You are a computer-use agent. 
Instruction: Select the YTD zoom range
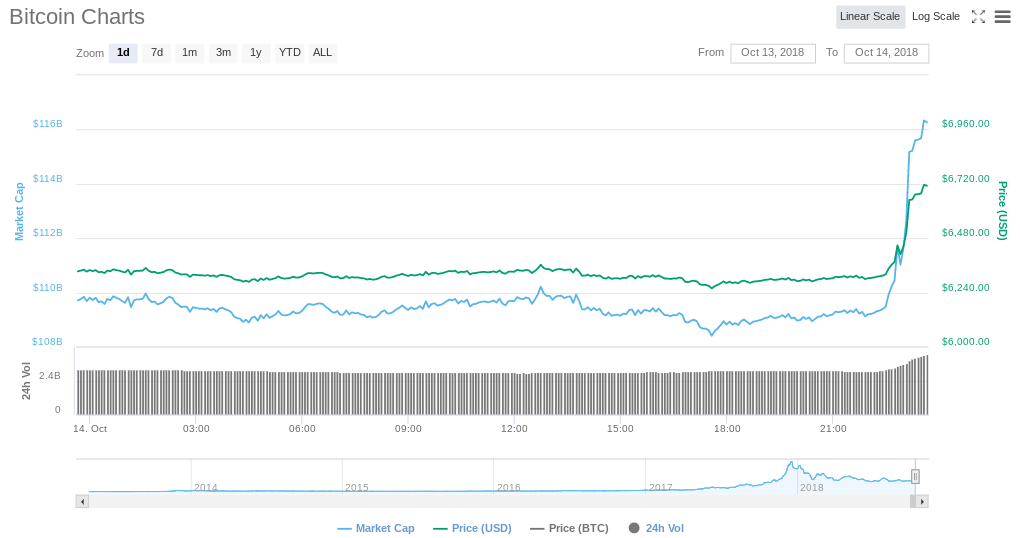[289, 53]
